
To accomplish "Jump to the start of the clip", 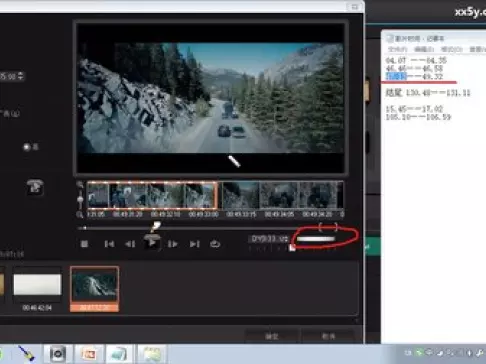I will [x=109, y=244].
